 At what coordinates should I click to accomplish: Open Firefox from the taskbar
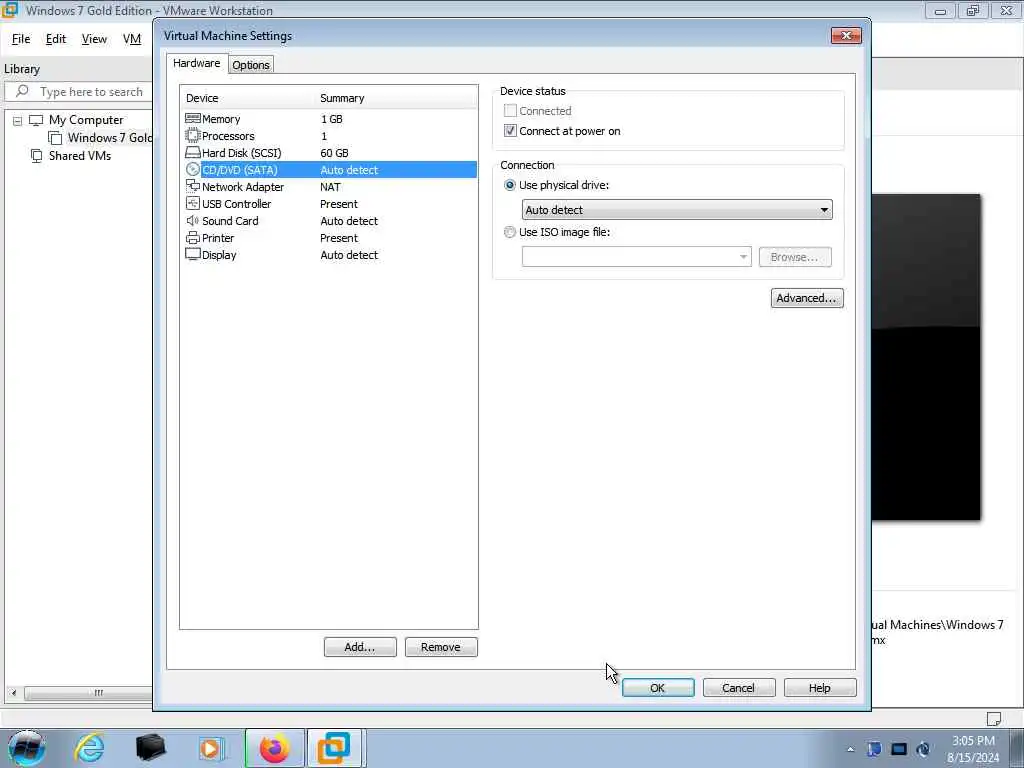point(274,748)
